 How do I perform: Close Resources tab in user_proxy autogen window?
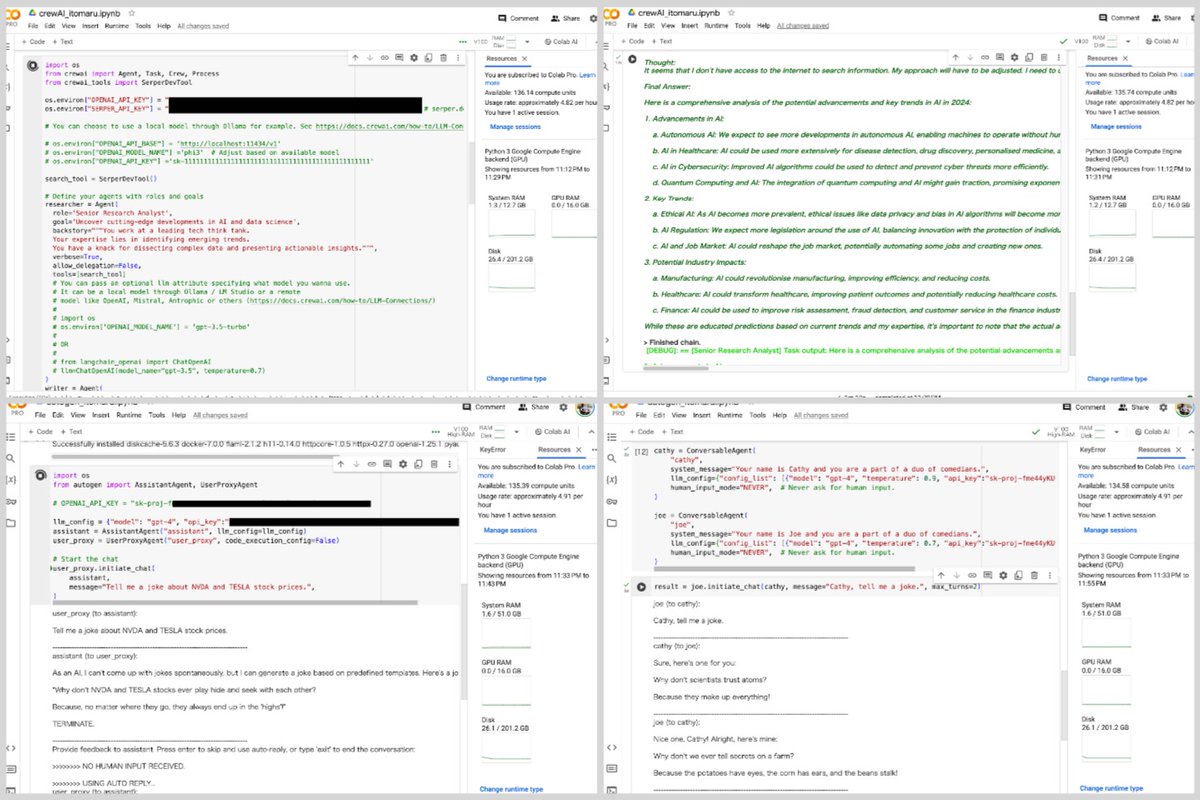pyautogui.click(x=578, y=450)
